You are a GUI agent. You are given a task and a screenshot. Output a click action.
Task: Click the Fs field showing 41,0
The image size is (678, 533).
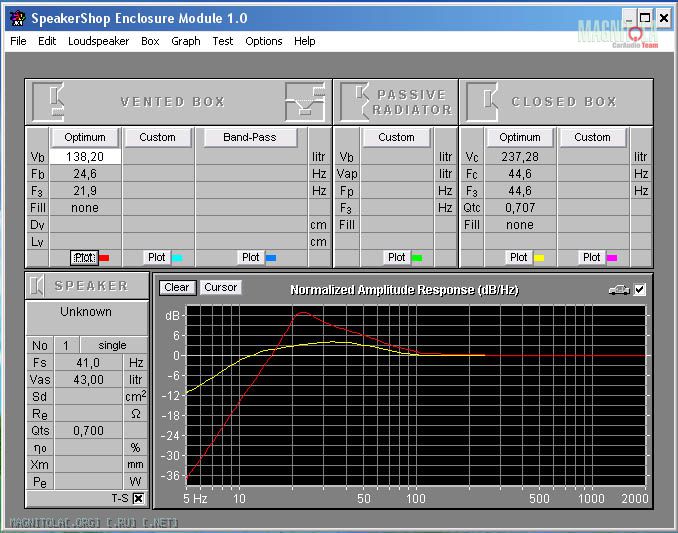88,362
